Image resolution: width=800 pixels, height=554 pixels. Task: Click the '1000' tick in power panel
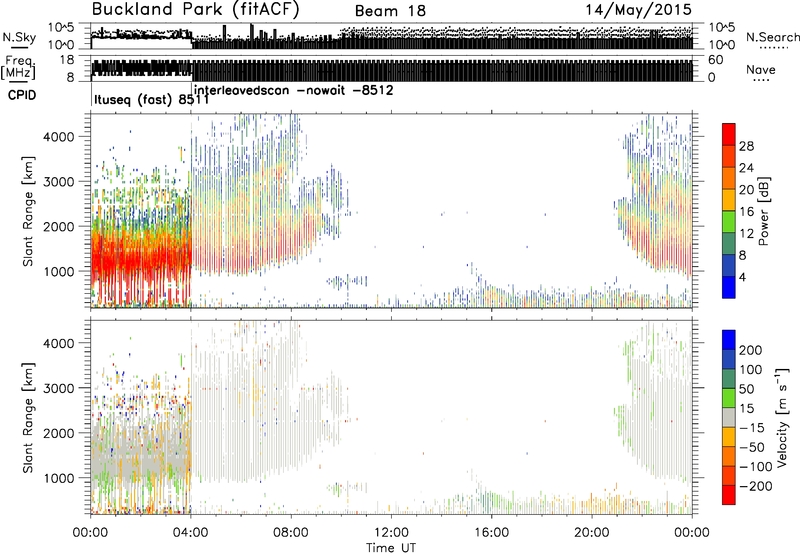pos(59,271)
